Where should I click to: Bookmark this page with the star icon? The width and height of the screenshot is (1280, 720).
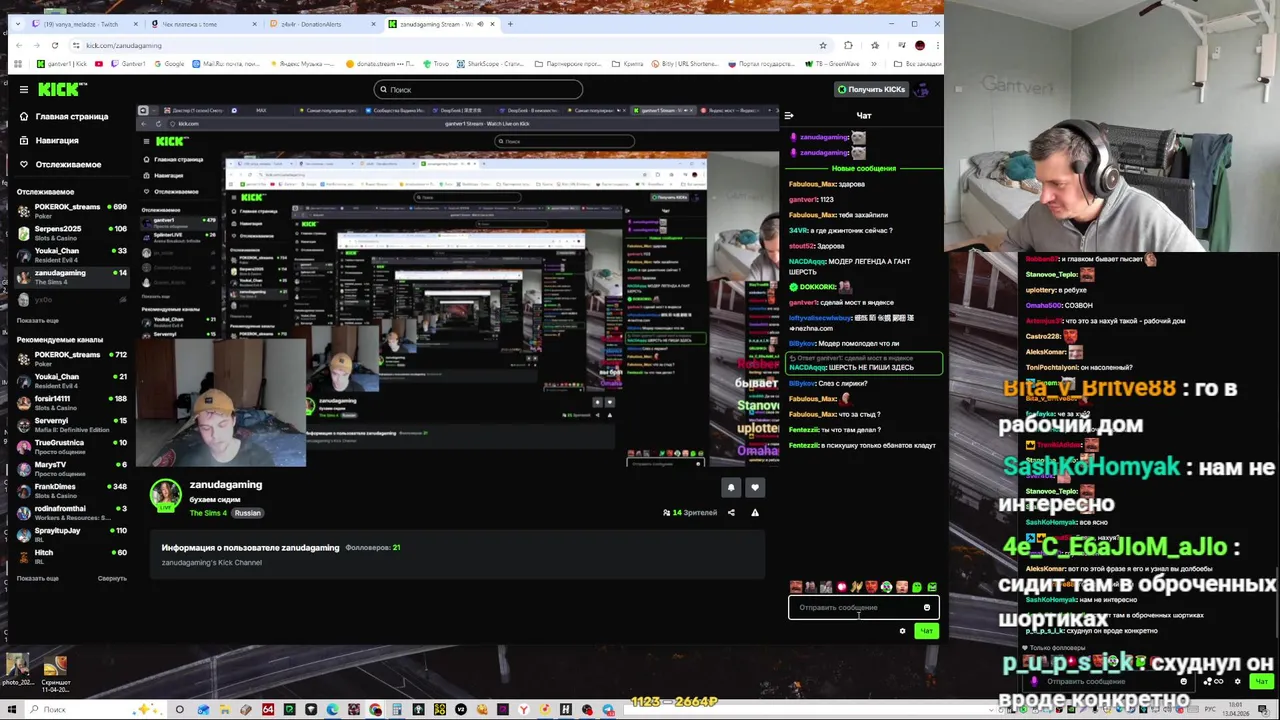coord(823,45)
